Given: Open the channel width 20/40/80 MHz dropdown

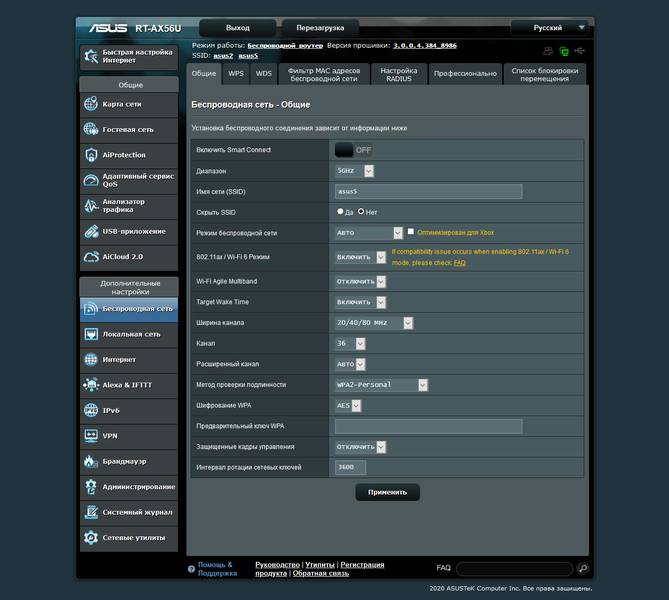Looking at the screenshot, I should tap(374, 323).
